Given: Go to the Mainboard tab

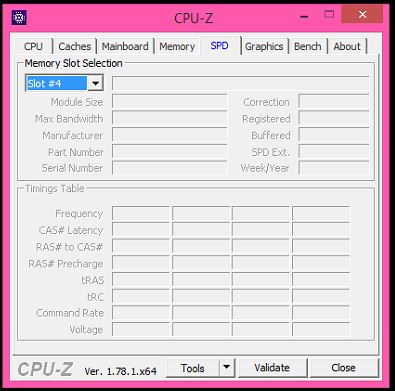Looking at the screenshot, I should (125, 46).
